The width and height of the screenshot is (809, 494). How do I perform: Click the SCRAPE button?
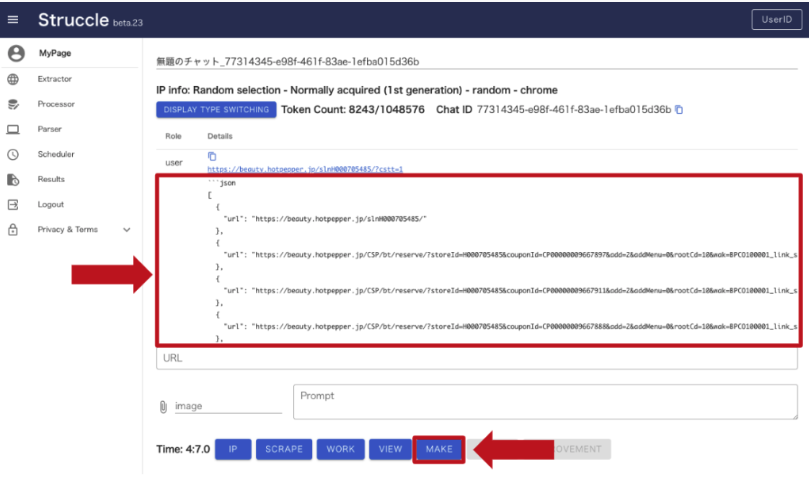pos(284,449)
